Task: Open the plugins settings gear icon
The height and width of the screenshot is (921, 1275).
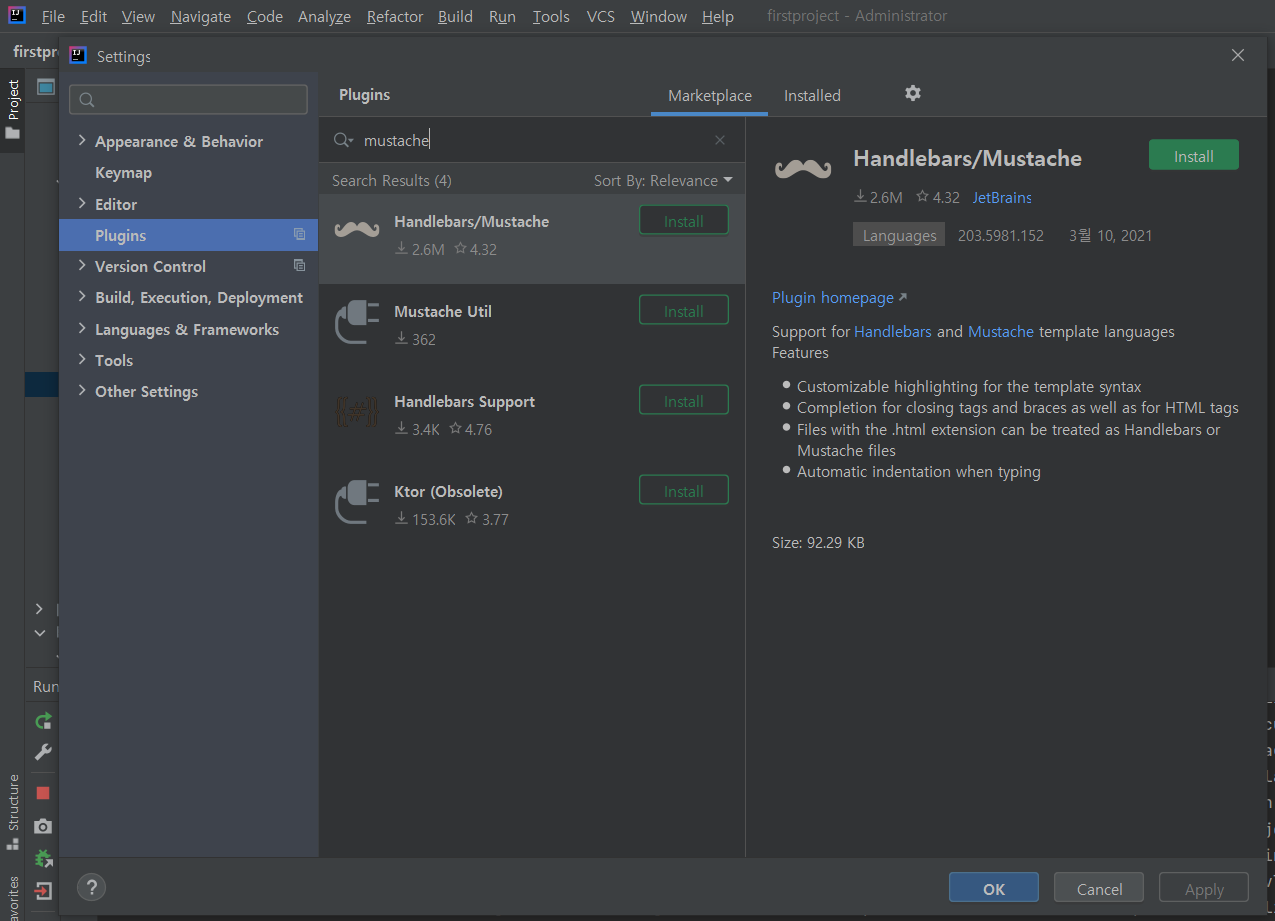Action: pyautogui.click(x=912, y=93)
